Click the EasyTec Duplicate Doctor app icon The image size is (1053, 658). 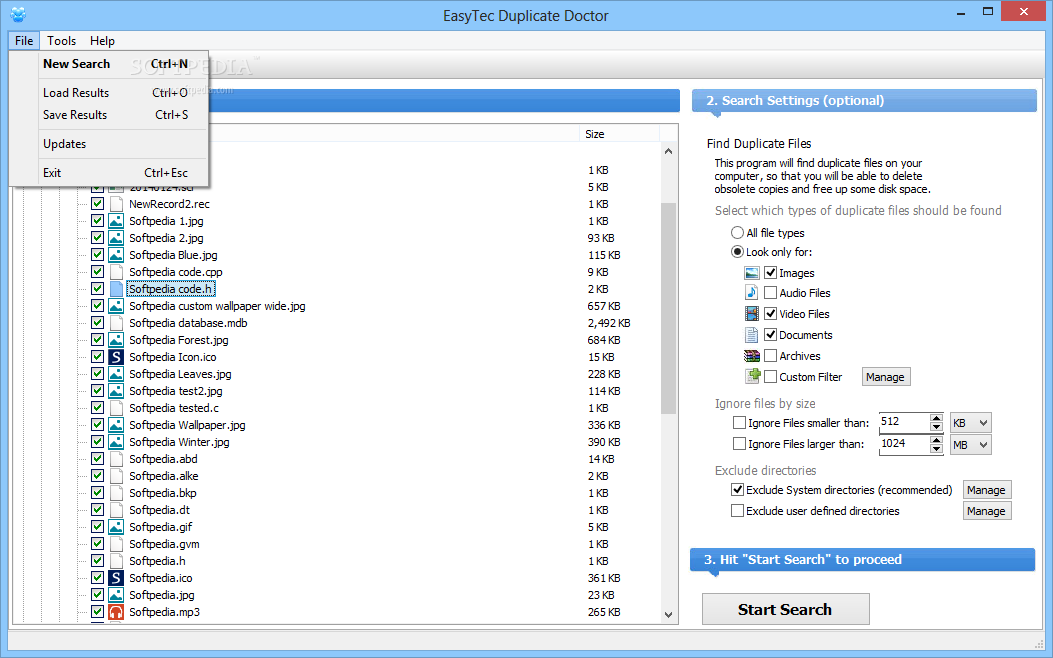tap(18, 14)
